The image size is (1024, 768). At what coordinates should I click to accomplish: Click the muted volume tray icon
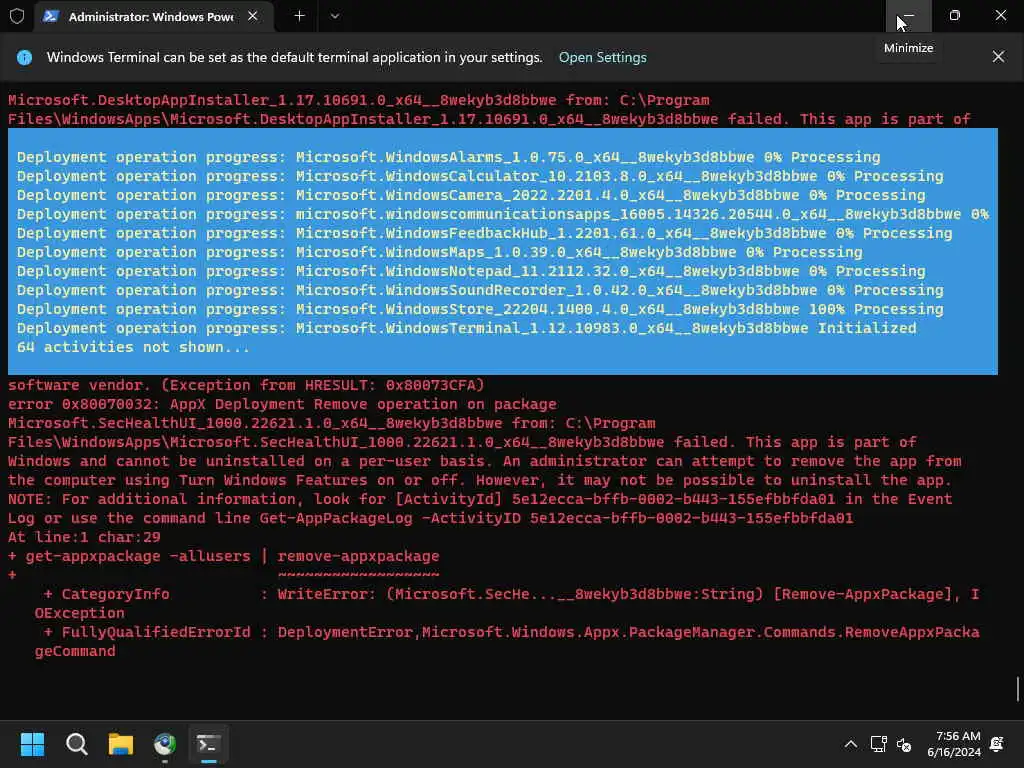point(904,744)
